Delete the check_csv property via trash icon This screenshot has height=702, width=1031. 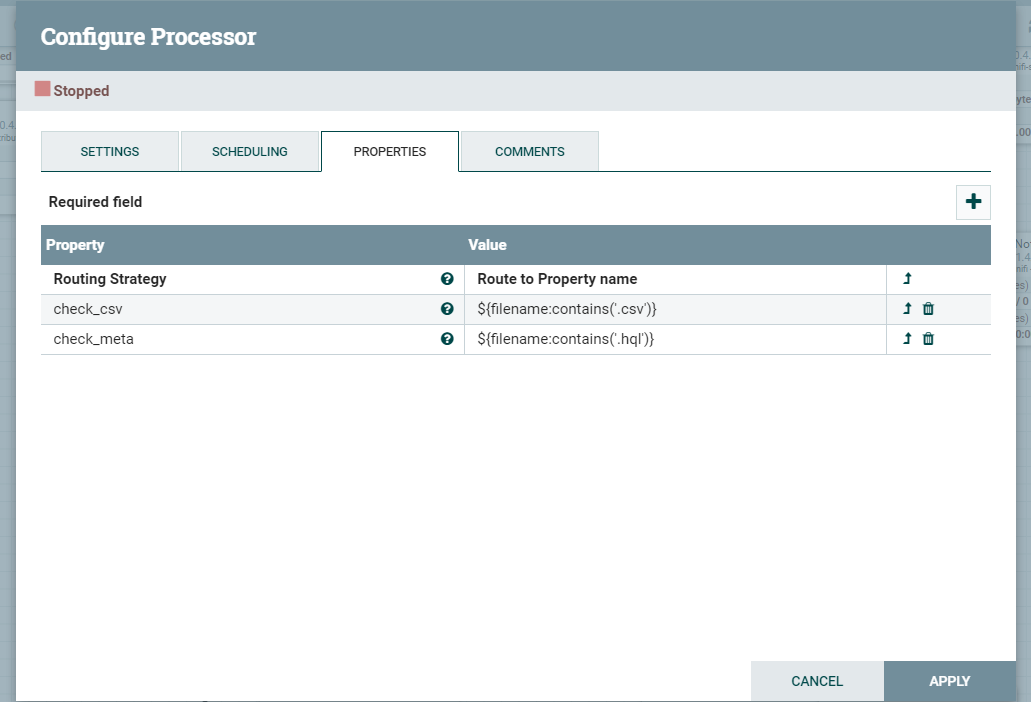click(928, 309)
